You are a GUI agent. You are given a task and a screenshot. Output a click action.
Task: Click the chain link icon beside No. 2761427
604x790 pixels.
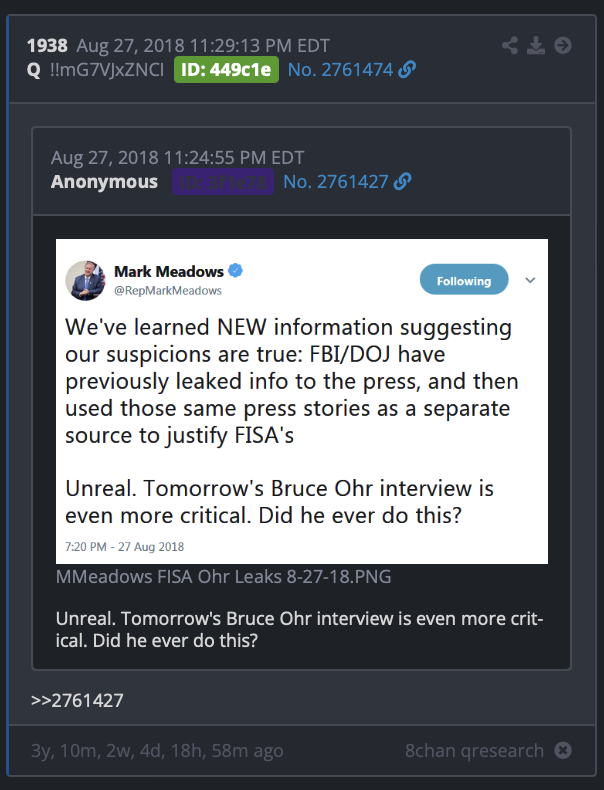pyautogui.click(x=402, y=181)
